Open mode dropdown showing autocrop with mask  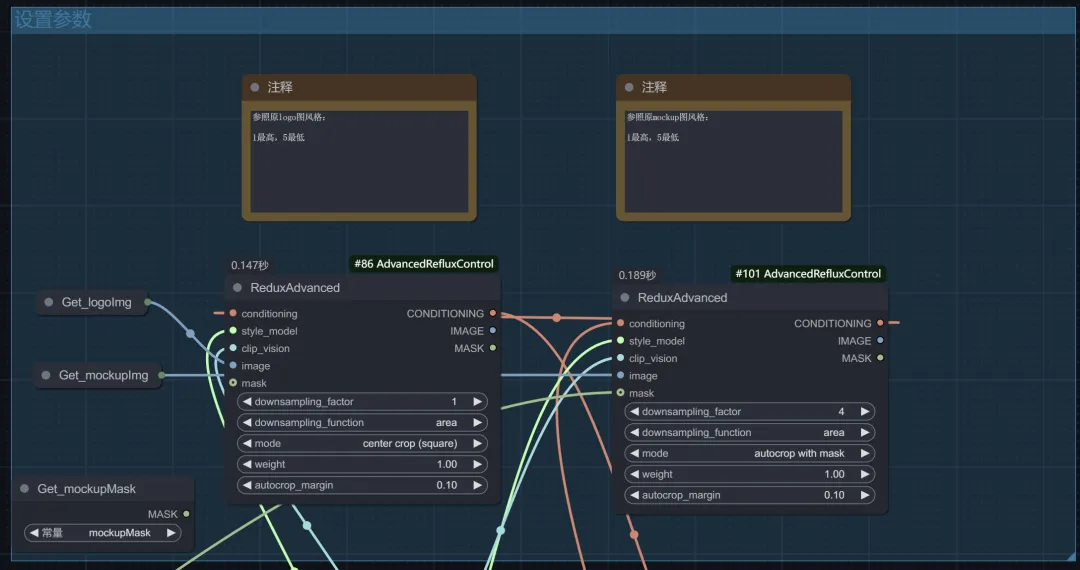tap(749, 453)
